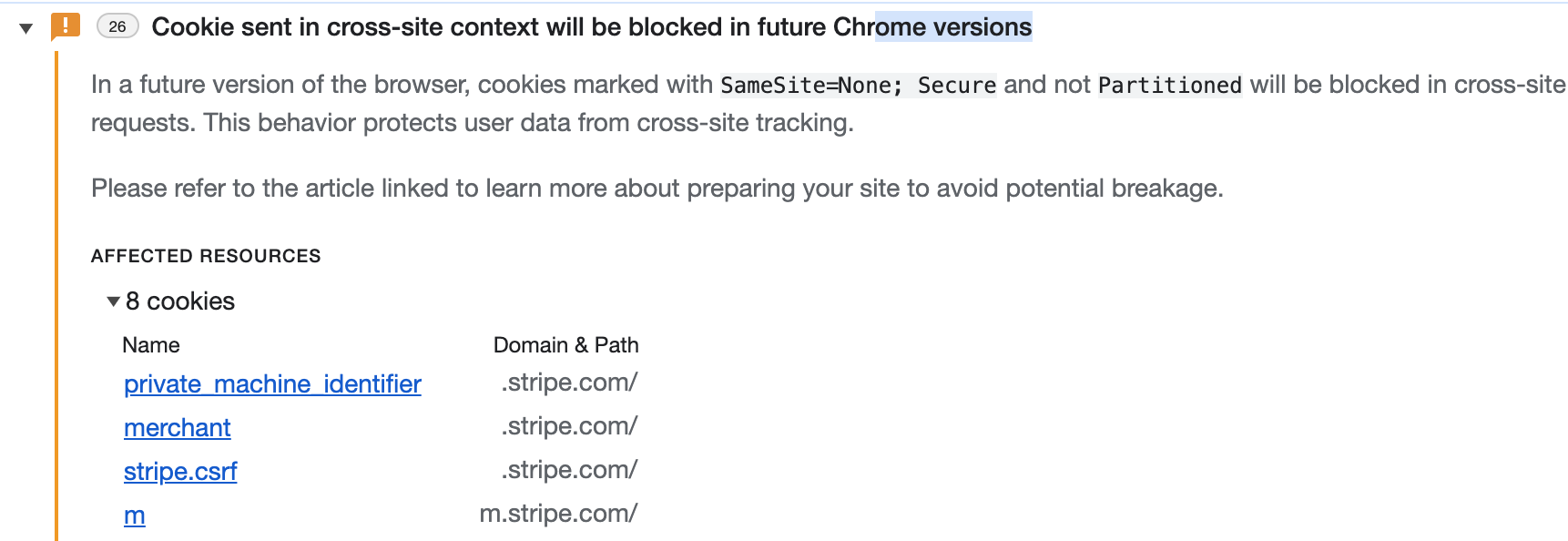Click the Name column header
1568x541 pixels.
point(151,345)
